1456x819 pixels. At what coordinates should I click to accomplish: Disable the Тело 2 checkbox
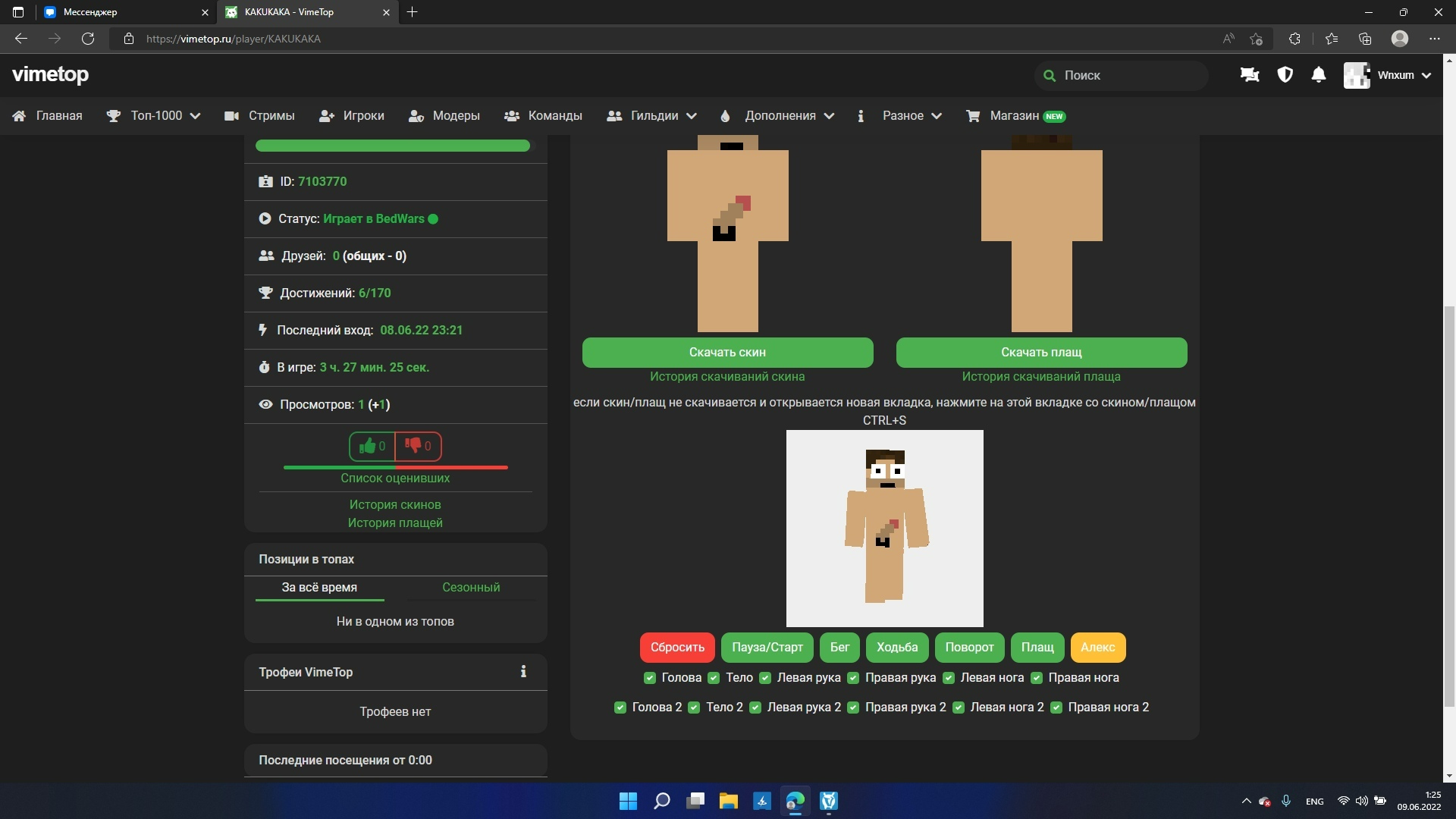click(x=694, y=708)
